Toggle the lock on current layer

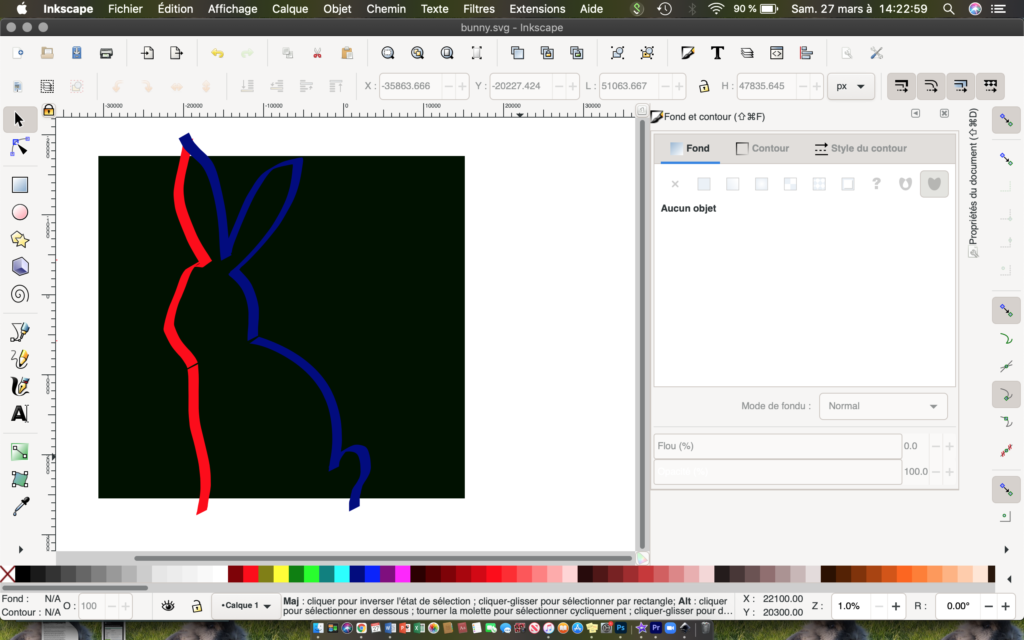197,606
